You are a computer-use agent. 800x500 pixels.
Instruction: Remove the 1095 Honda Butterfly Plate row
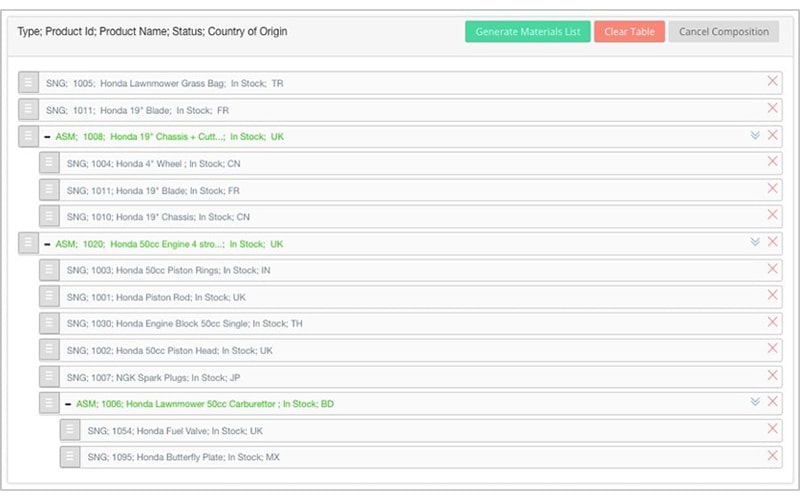click(x=772, y=455)
